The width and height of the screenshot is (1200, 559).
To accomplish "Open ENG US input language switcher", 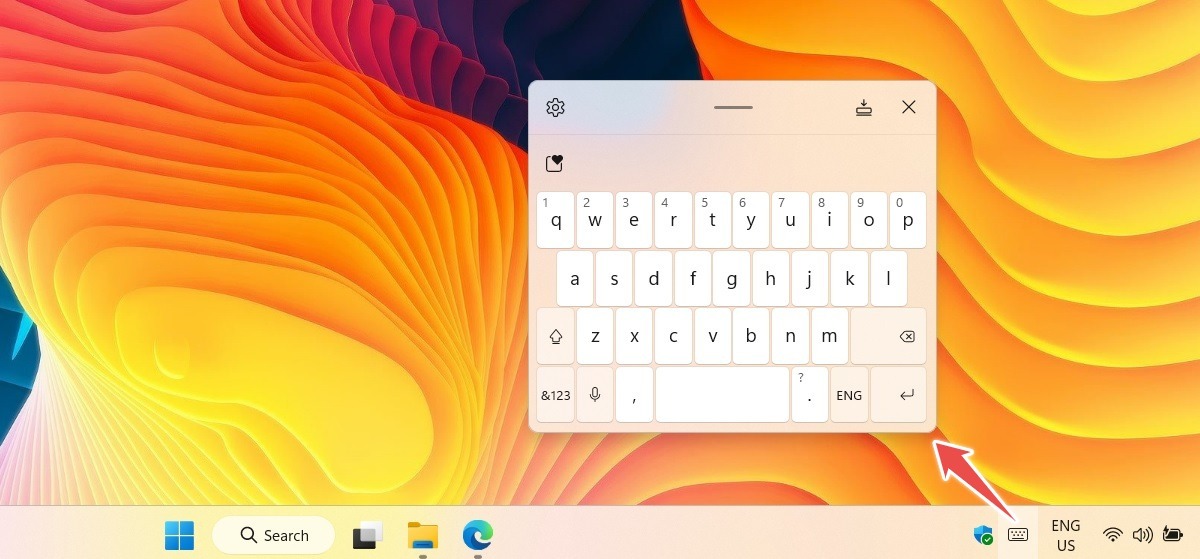I will tap(1066, 535).
